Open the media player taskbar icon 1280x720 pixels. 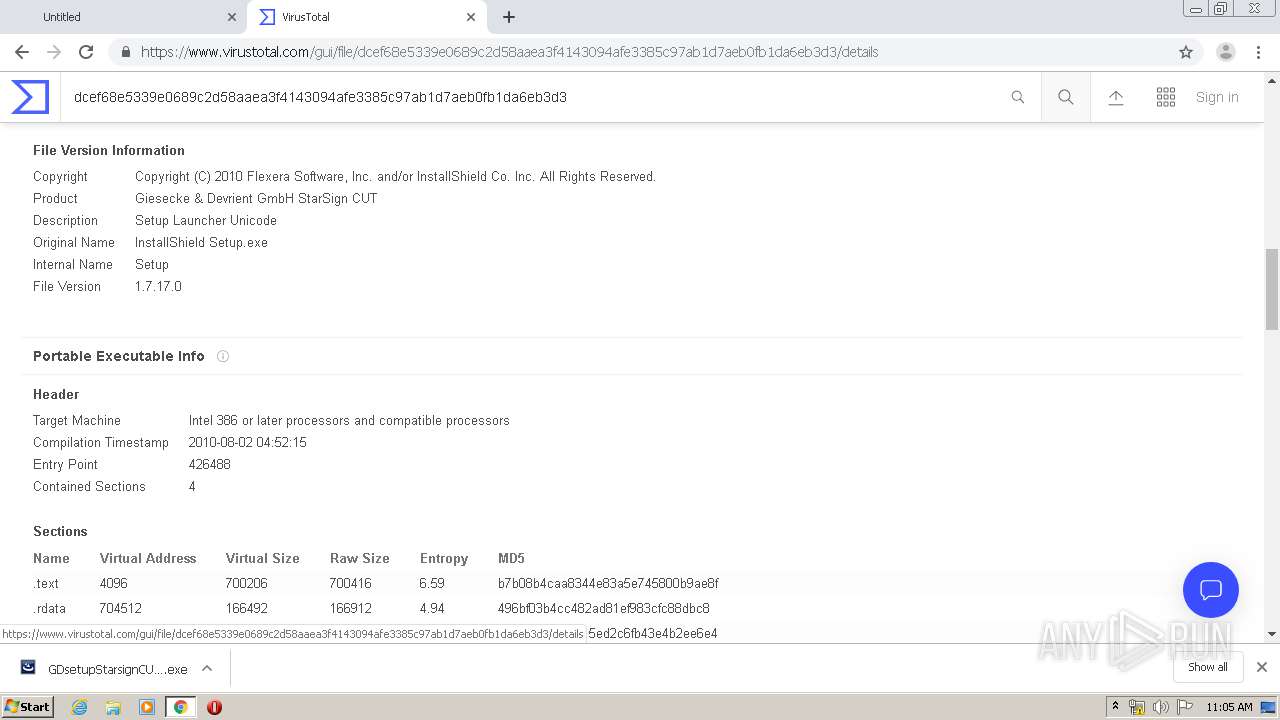pos(147,707)
